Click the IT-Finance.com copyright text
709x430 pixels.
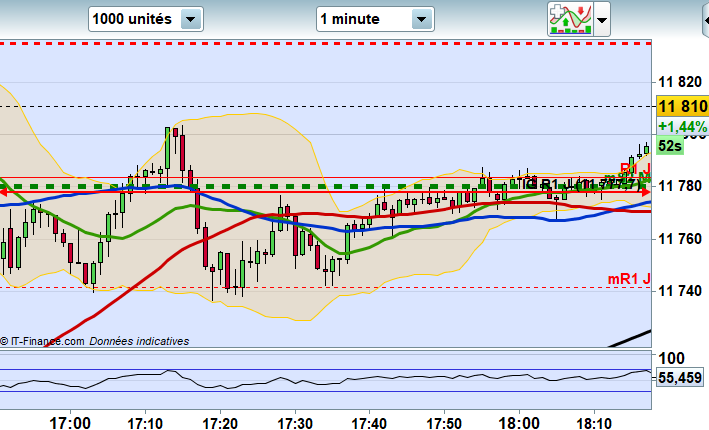click(x=42, y=341)
